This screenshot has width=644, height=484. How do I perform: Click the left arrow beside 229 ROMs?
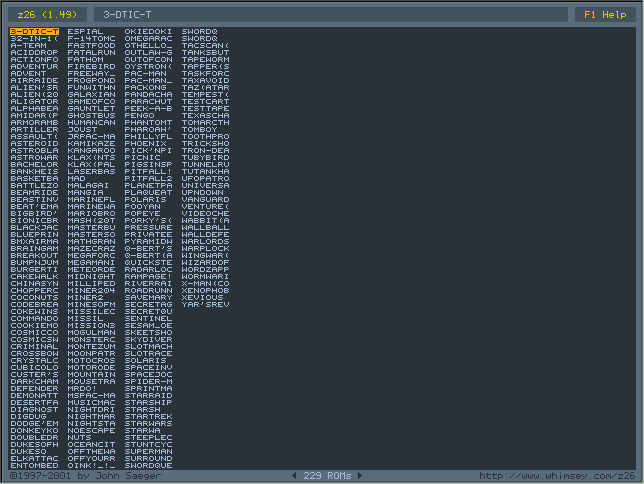click(293, 475)
